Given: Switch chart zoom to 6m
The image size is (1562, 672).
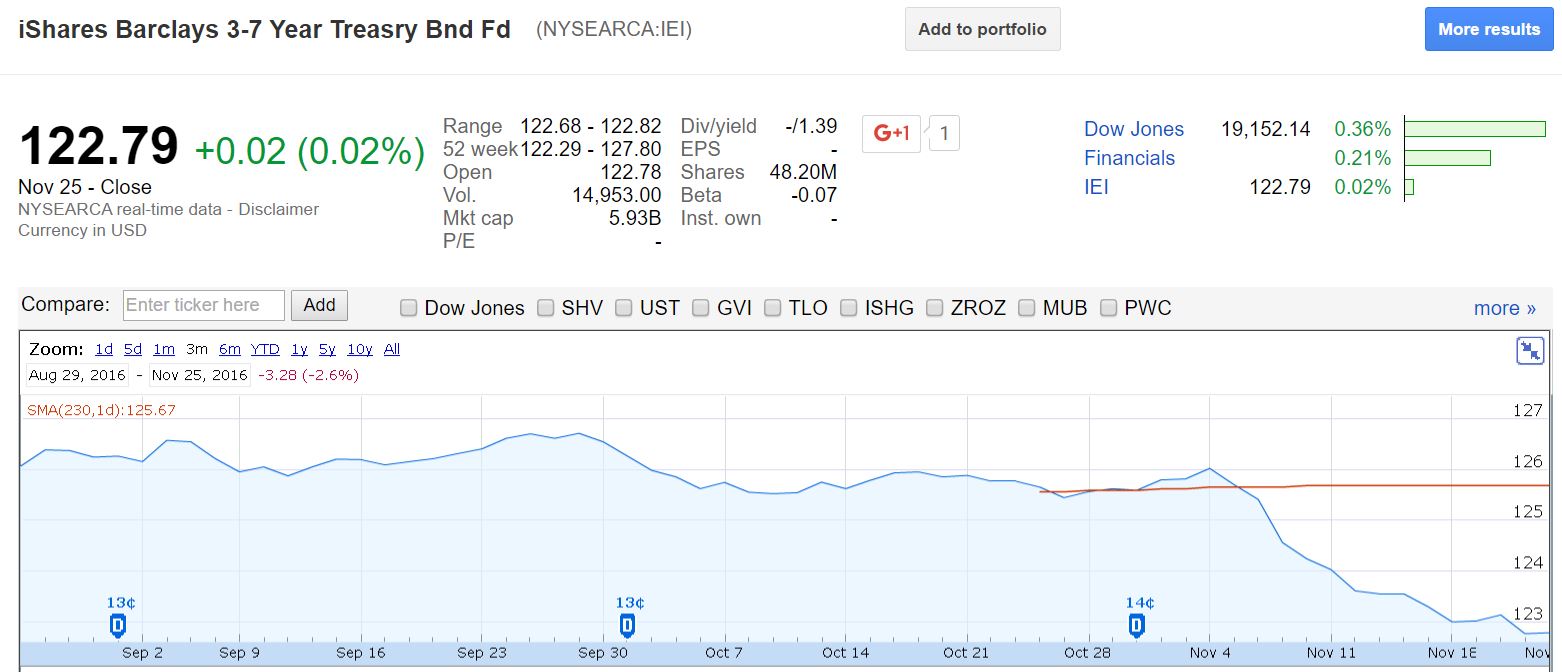Looking at the screenshot, I should pos(230,349).
